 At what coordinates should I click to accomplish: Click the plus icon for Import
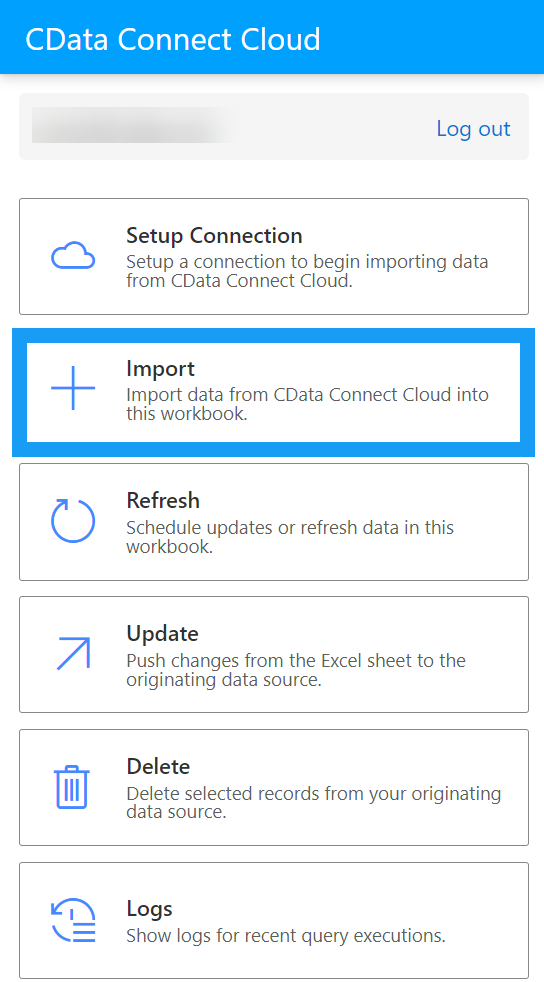click(73, 388)
